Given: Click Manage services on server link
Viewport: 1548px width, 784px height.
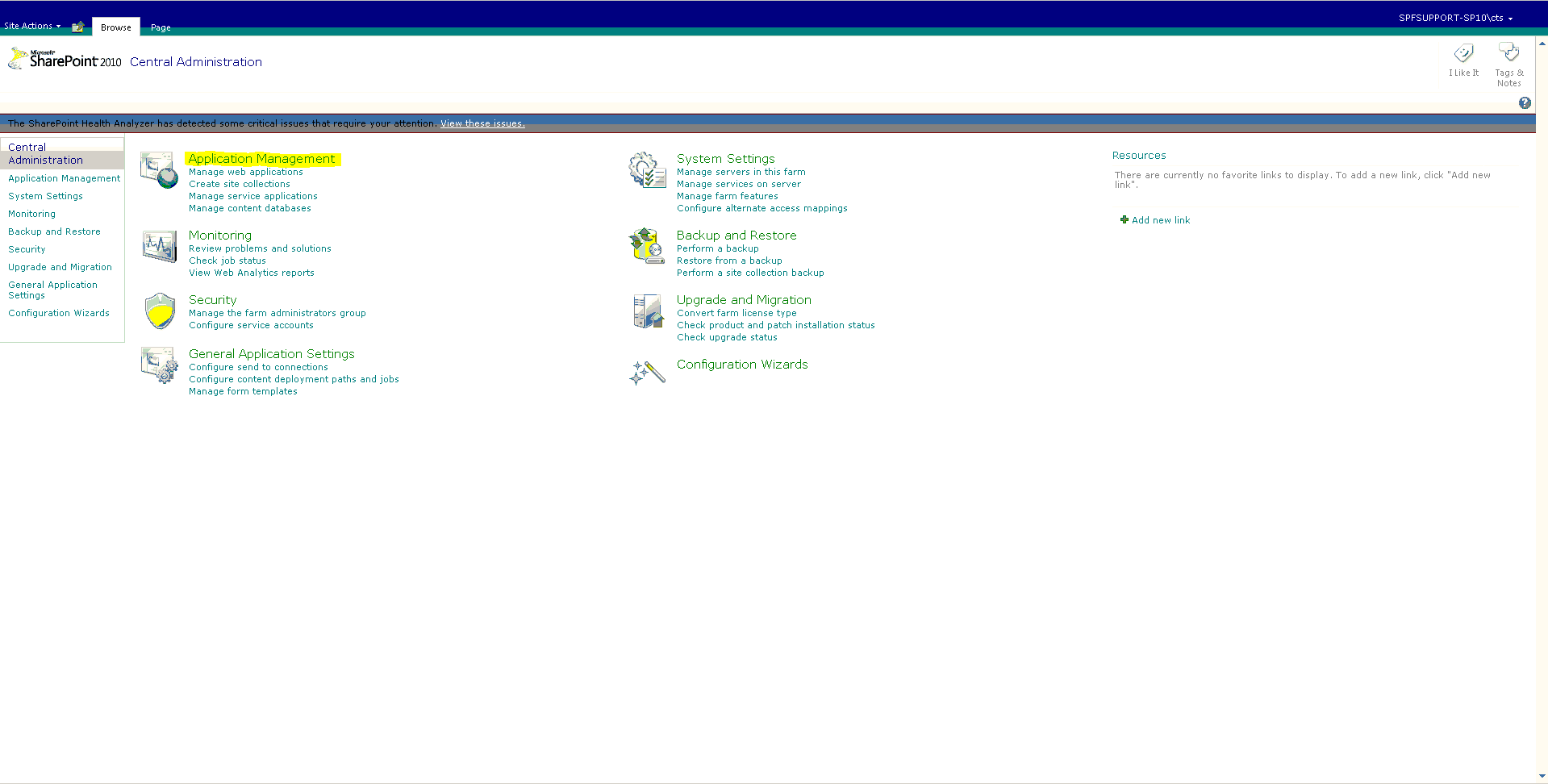Looking at the screenshot, I should [739, 184].
